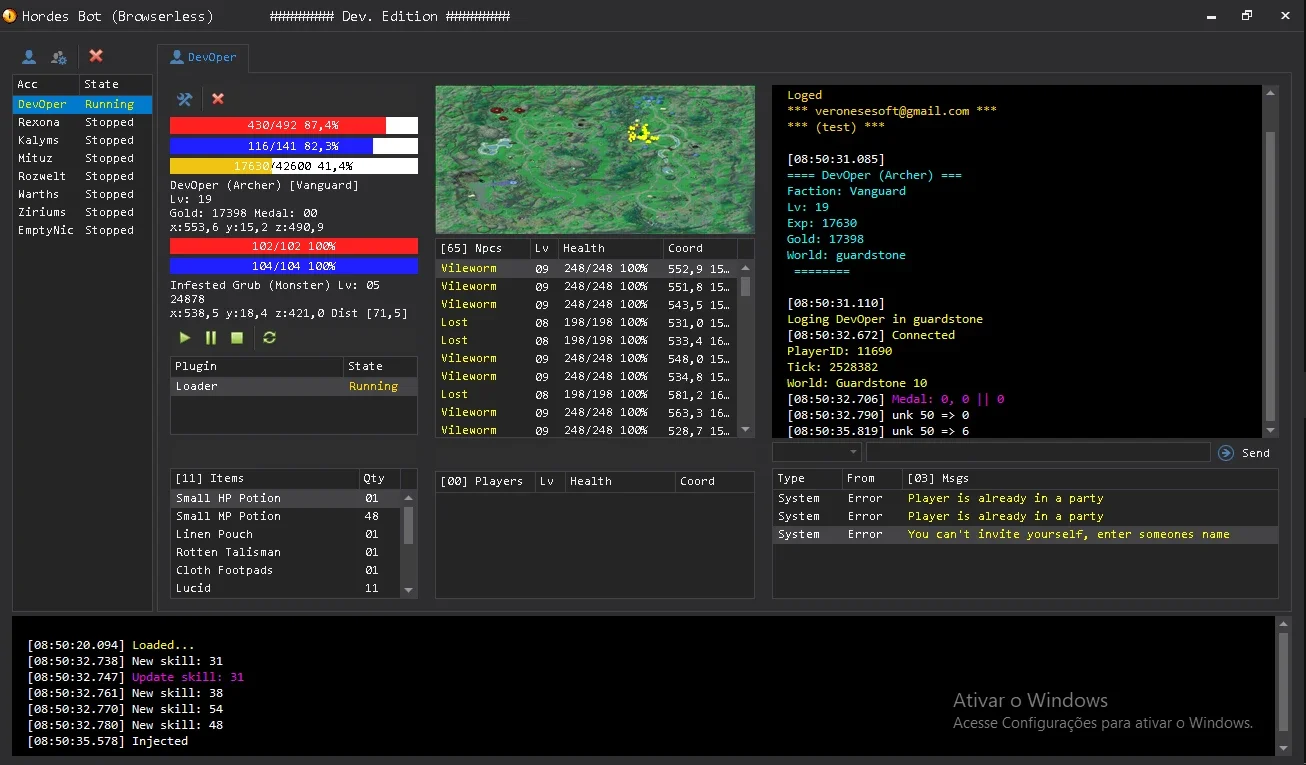
Task: Click the Type column header in messages
Action: (x=805, y=478)
